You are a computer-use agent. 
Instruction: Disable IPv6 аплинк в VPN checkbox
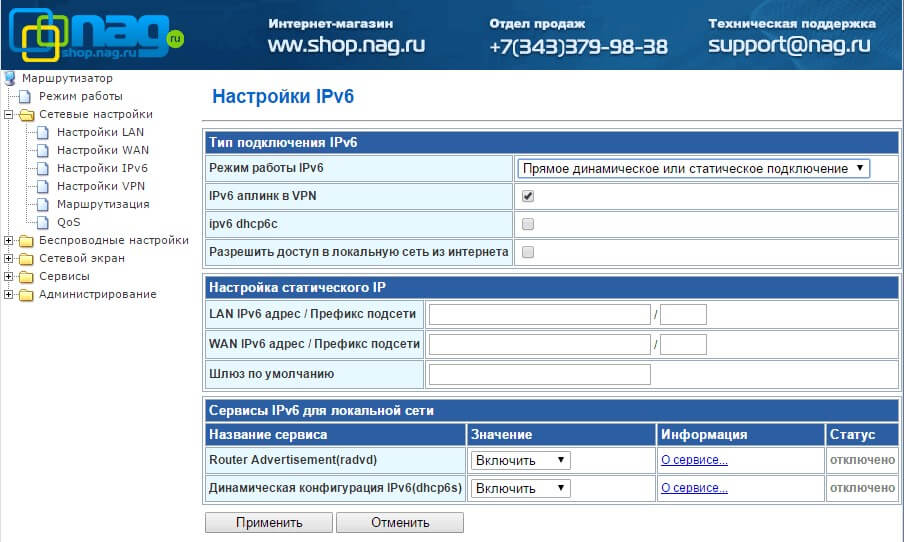[528, 196]
